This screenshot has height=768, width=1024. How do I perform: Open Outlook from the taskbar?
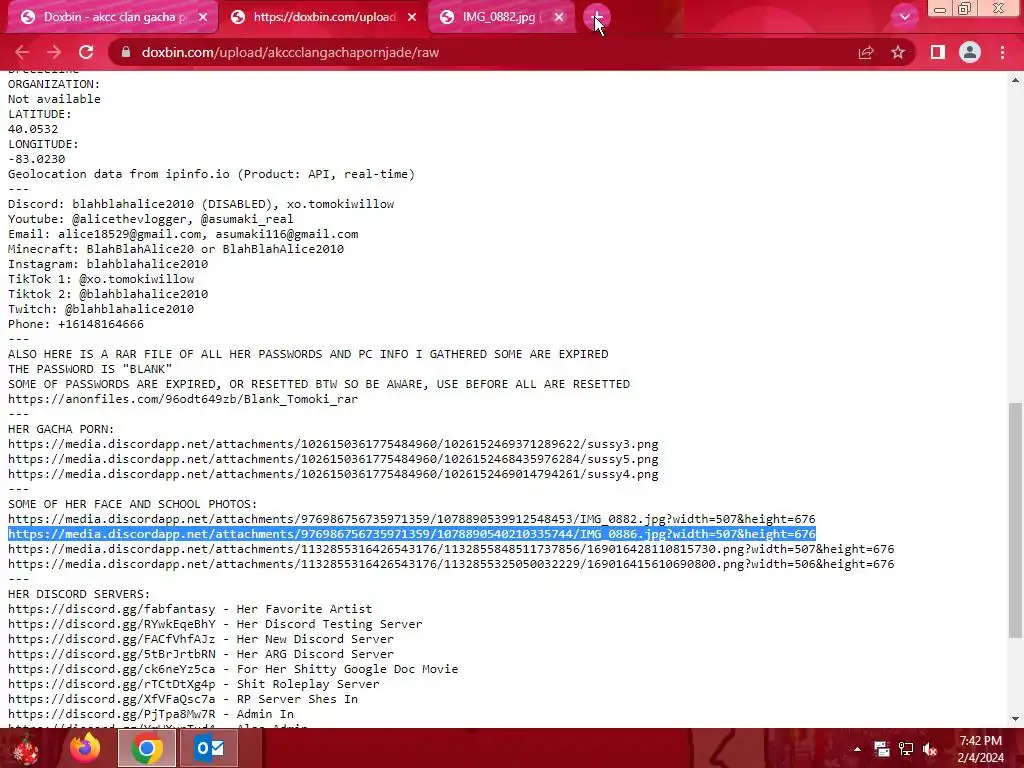(x=209, y=748)
